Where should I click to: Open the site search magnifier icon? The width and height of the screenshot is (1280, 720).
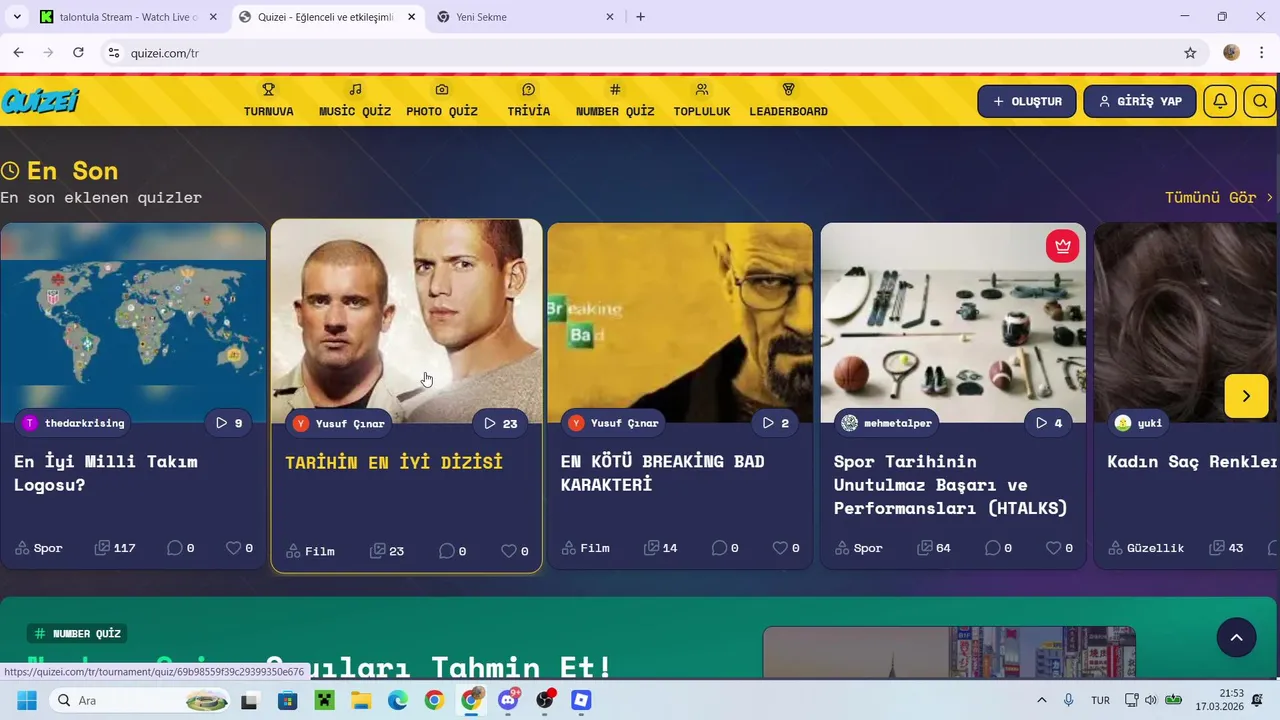tap(1260, 101)
